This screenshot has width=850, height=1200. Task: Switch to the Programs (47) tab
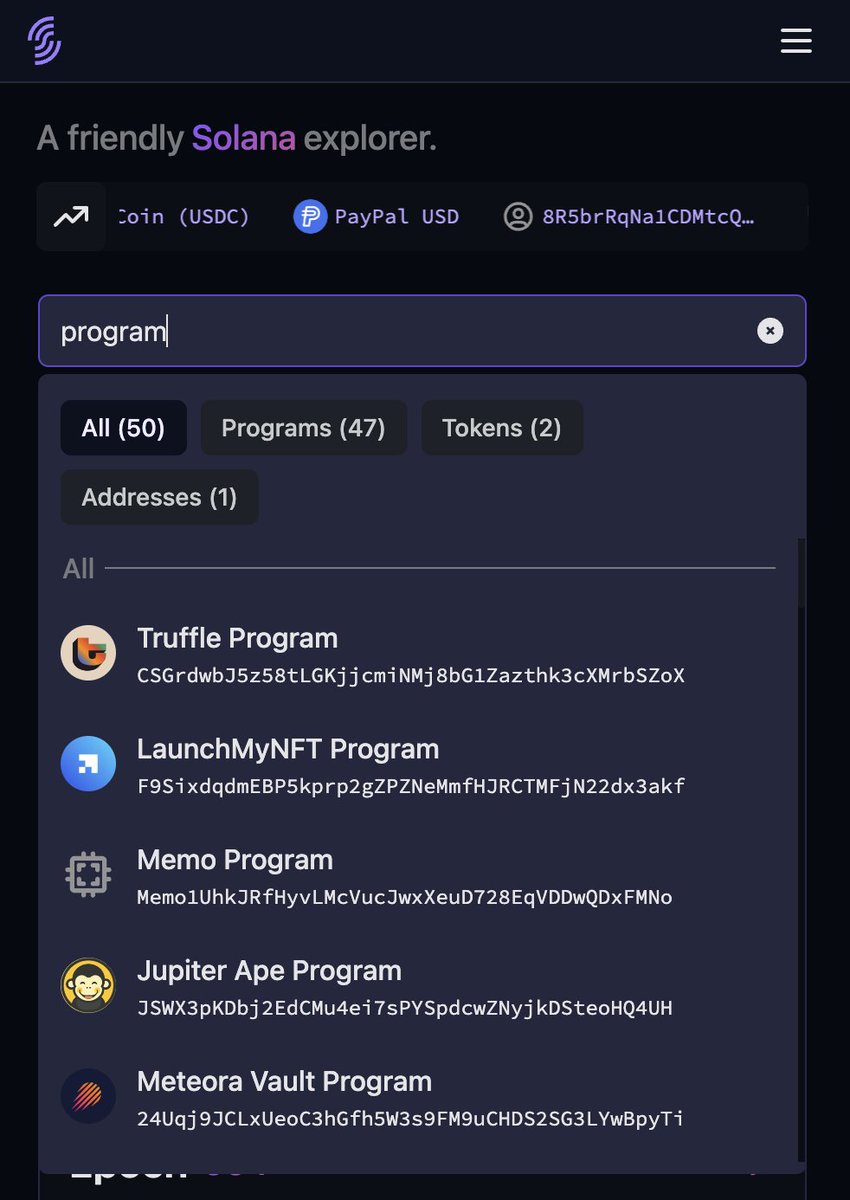pos(303,428)
